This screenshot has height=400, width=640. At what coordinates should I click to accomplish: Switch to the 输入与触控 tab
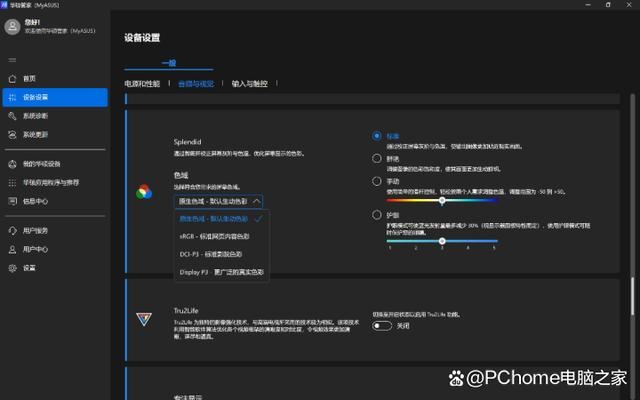252,84
